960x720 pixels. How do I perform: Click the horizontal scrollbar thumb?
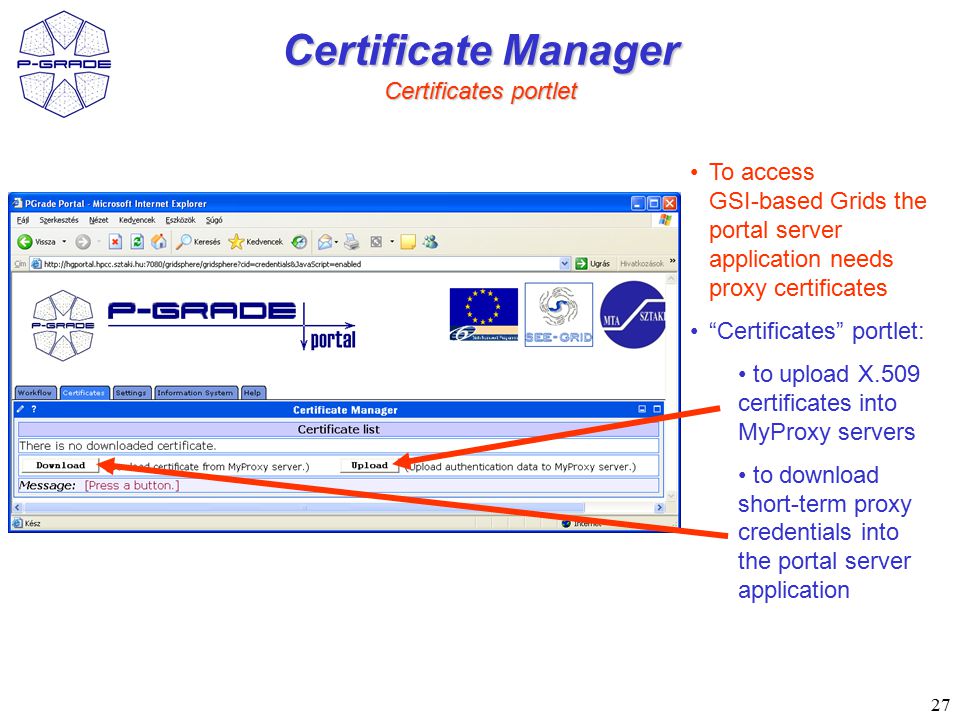[304, 508]
